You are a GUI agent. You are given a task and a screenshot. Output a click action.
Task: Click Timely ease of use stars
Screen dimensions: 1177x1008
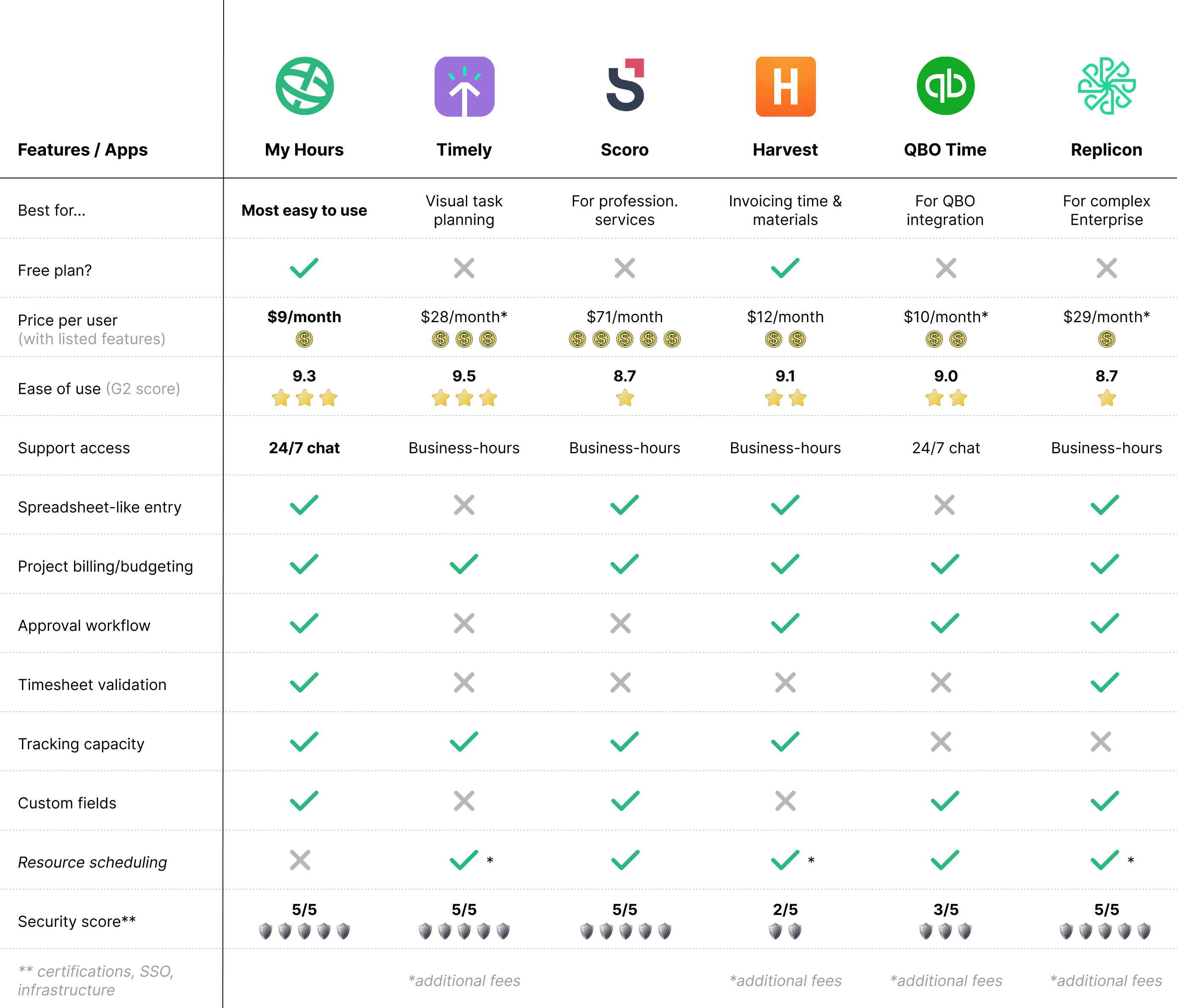point(464,398)
